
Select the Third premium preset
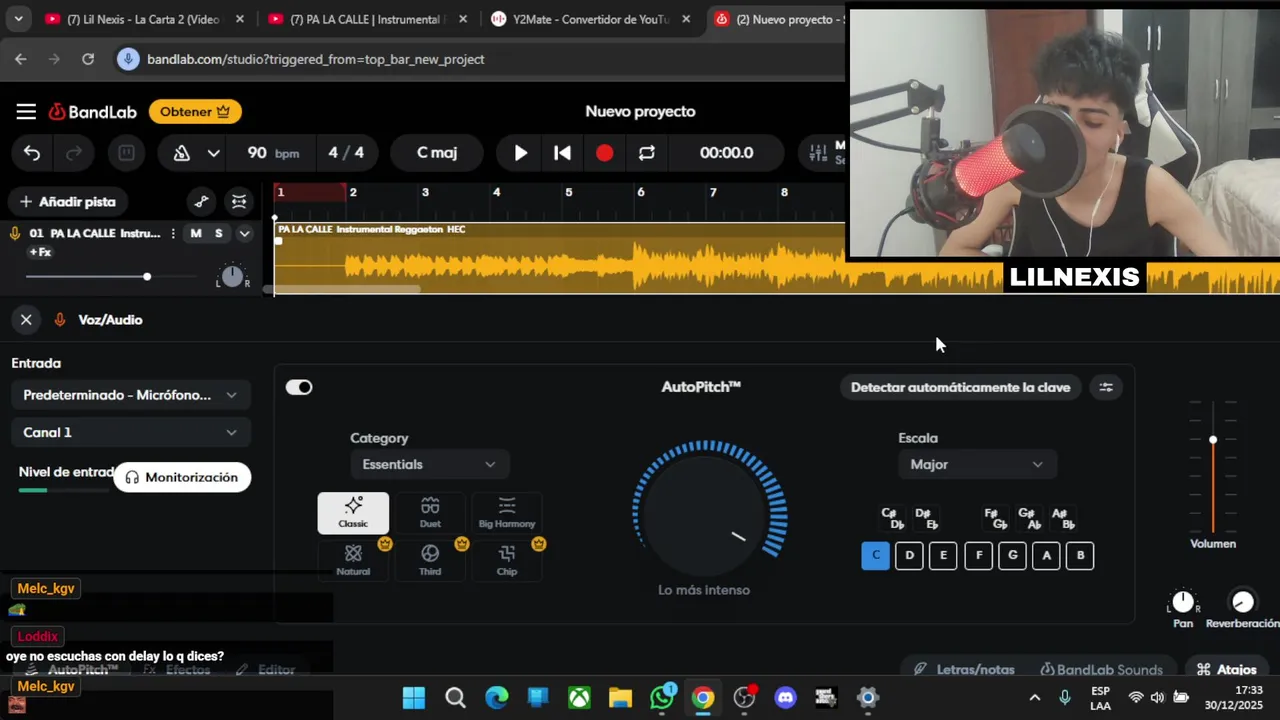[x=430, y=560]
